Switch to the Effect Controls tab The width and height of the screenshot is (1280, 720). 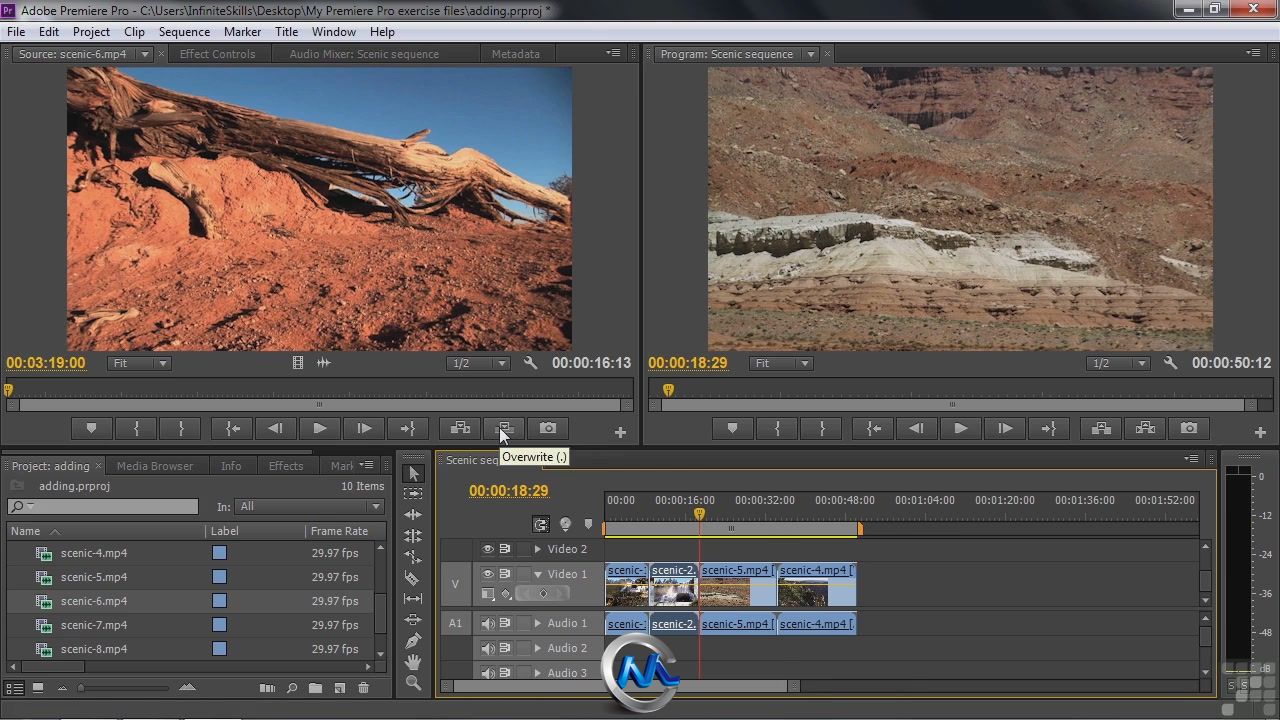coord(217,54)
